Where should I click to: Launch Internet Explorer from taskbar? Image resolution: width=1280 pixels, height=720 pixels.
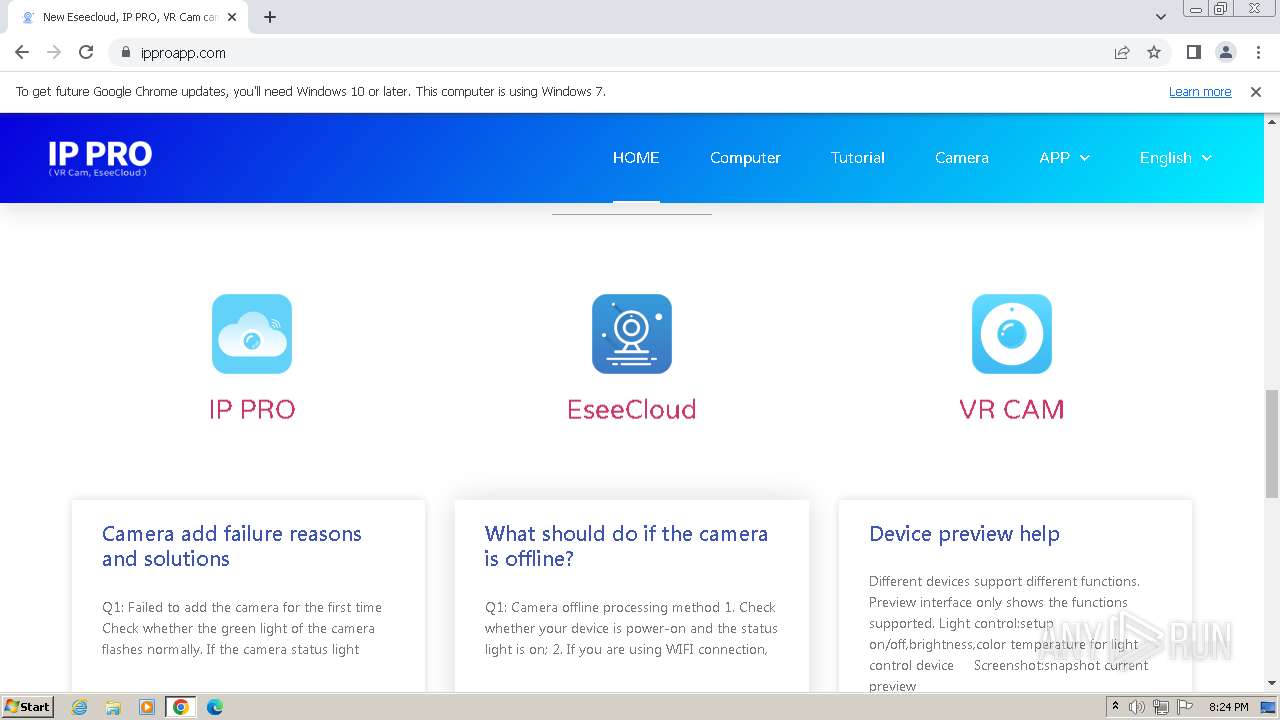pyautogui.click(x=80, y=707)
